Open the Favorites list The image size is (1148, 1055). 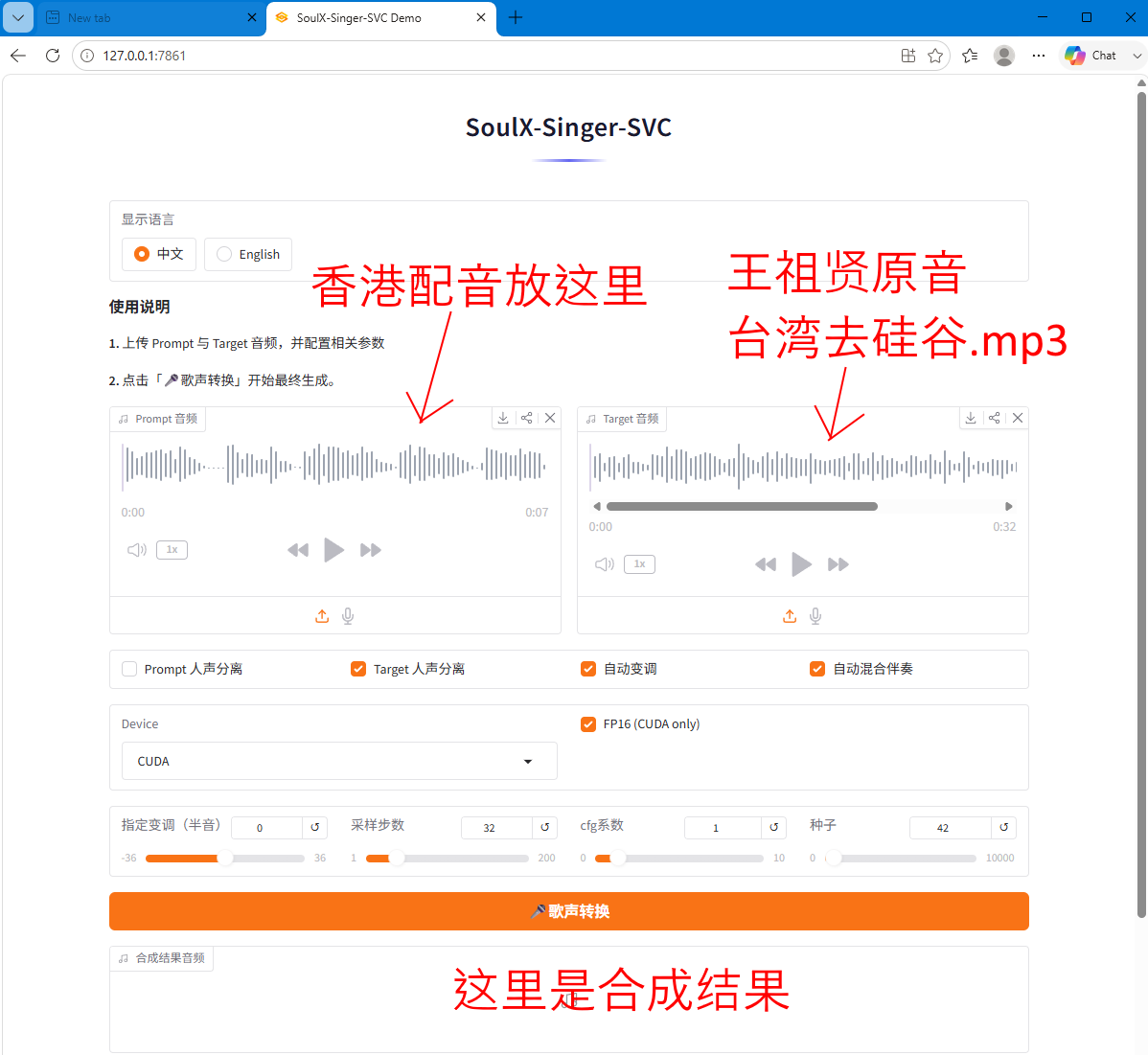tap(970, 56)
